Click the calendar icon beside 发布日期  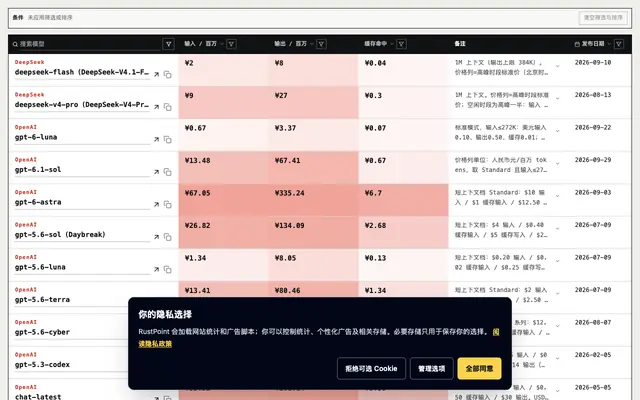[x=577, y=44]
